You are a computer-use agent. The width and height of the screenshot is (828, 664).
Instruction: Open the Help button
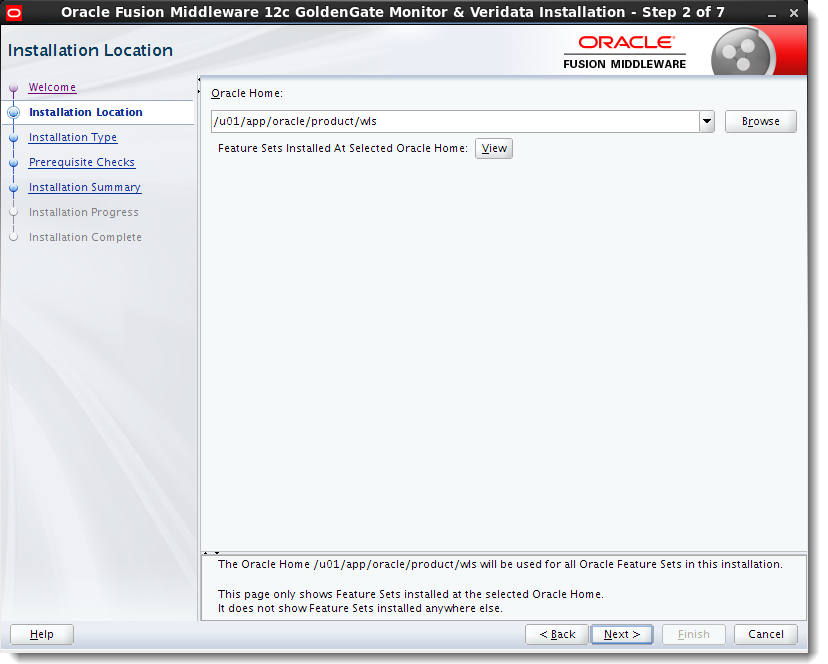tap(42, 634)
